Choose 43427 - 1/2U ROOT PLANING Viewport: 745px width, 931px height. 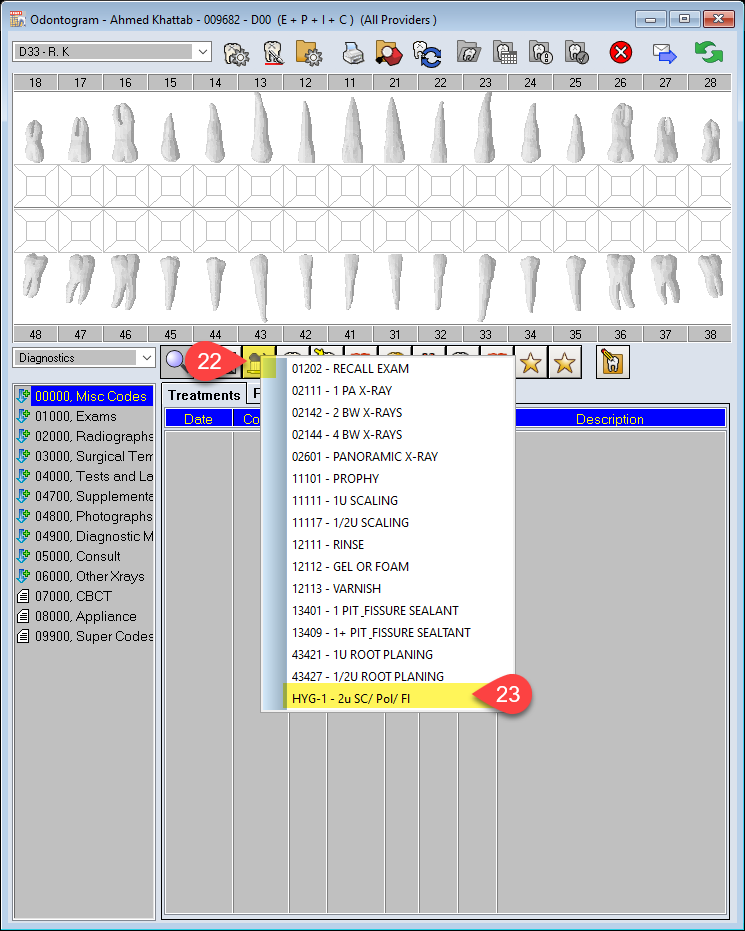(x=387, y=676)
